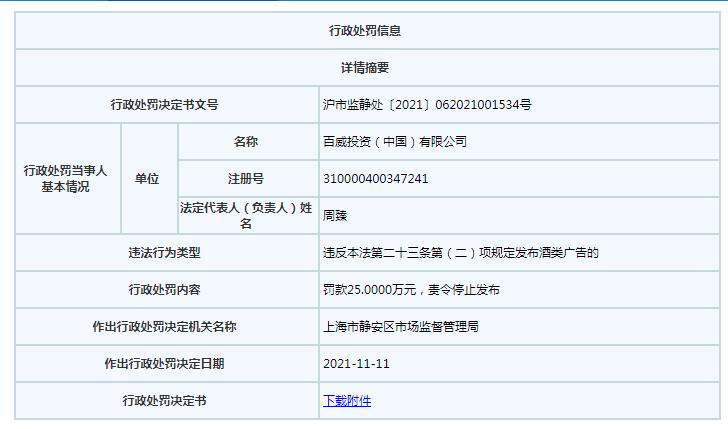
Task: Click the 行政处罚决定书 label cell
Action: [167, 401]
